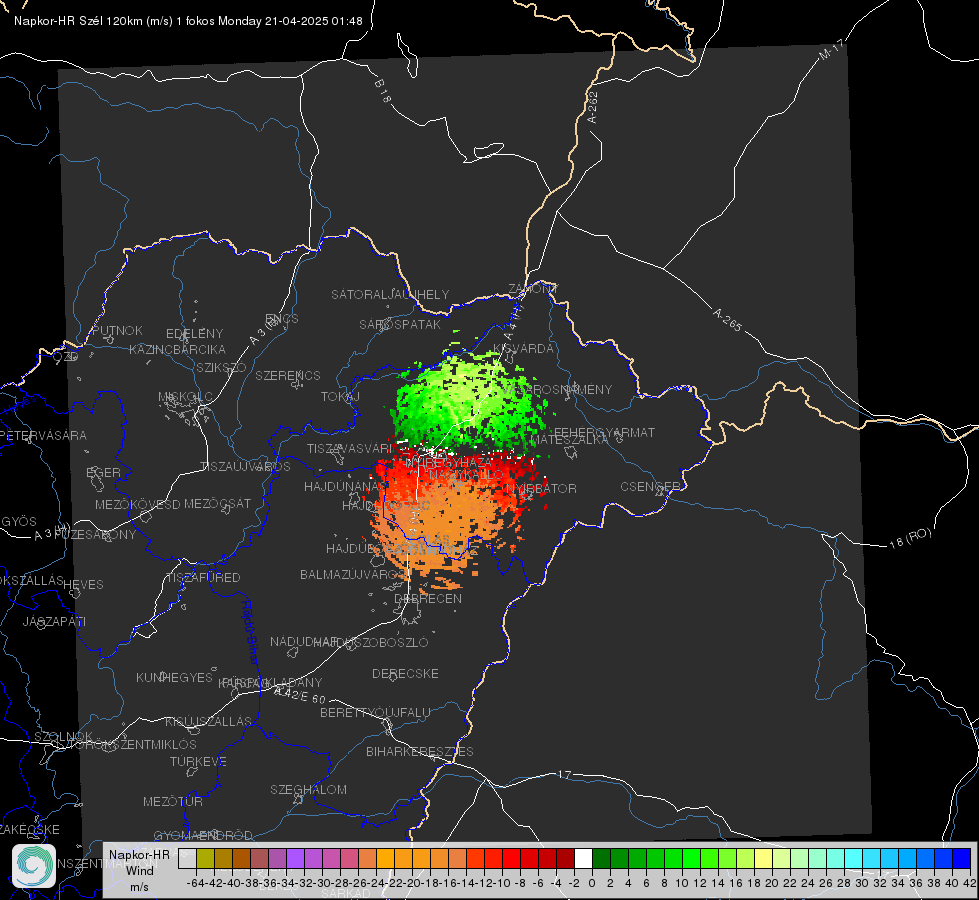Select the FEHÉRGYARMAT label
The height and width of the screenshot is (900, 979).
(605, 432)
